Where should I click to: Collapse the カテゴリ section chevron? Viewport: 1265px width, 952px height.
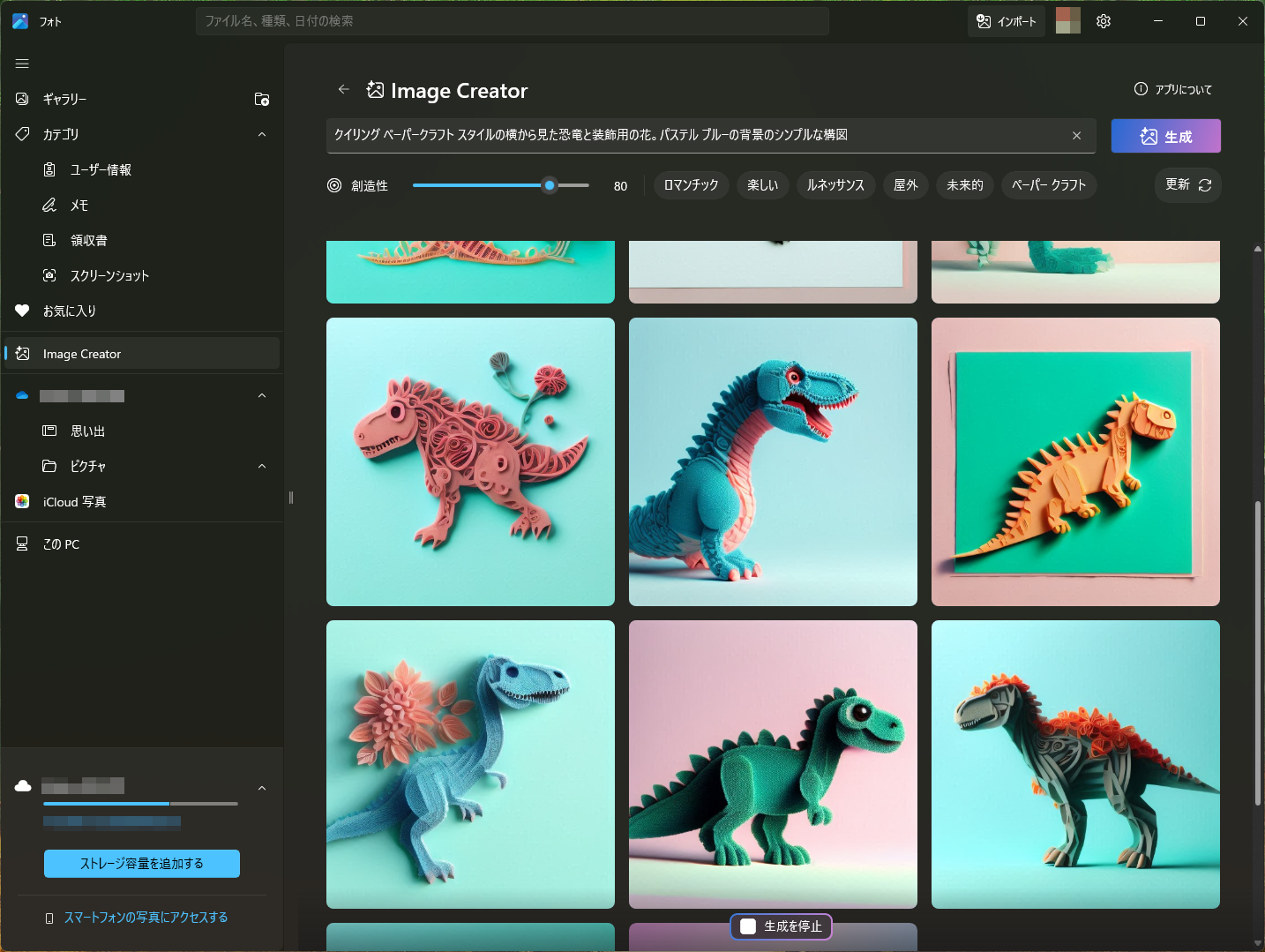[262, 134]
